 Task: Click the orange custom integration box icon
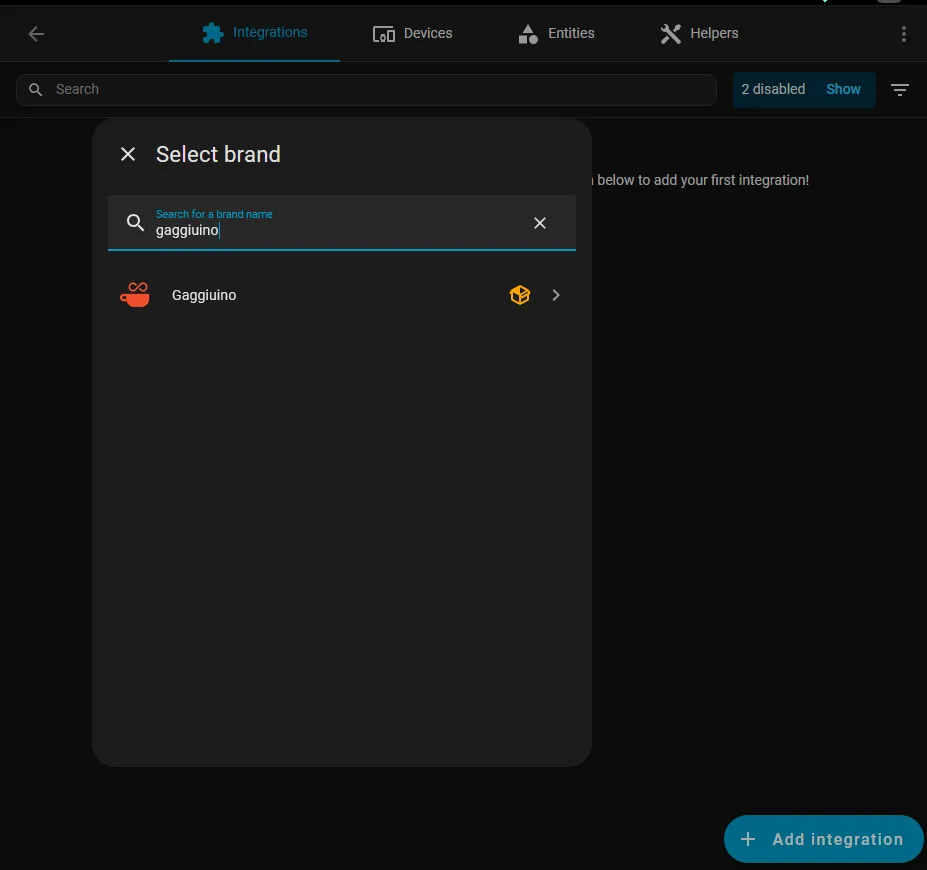520,295
